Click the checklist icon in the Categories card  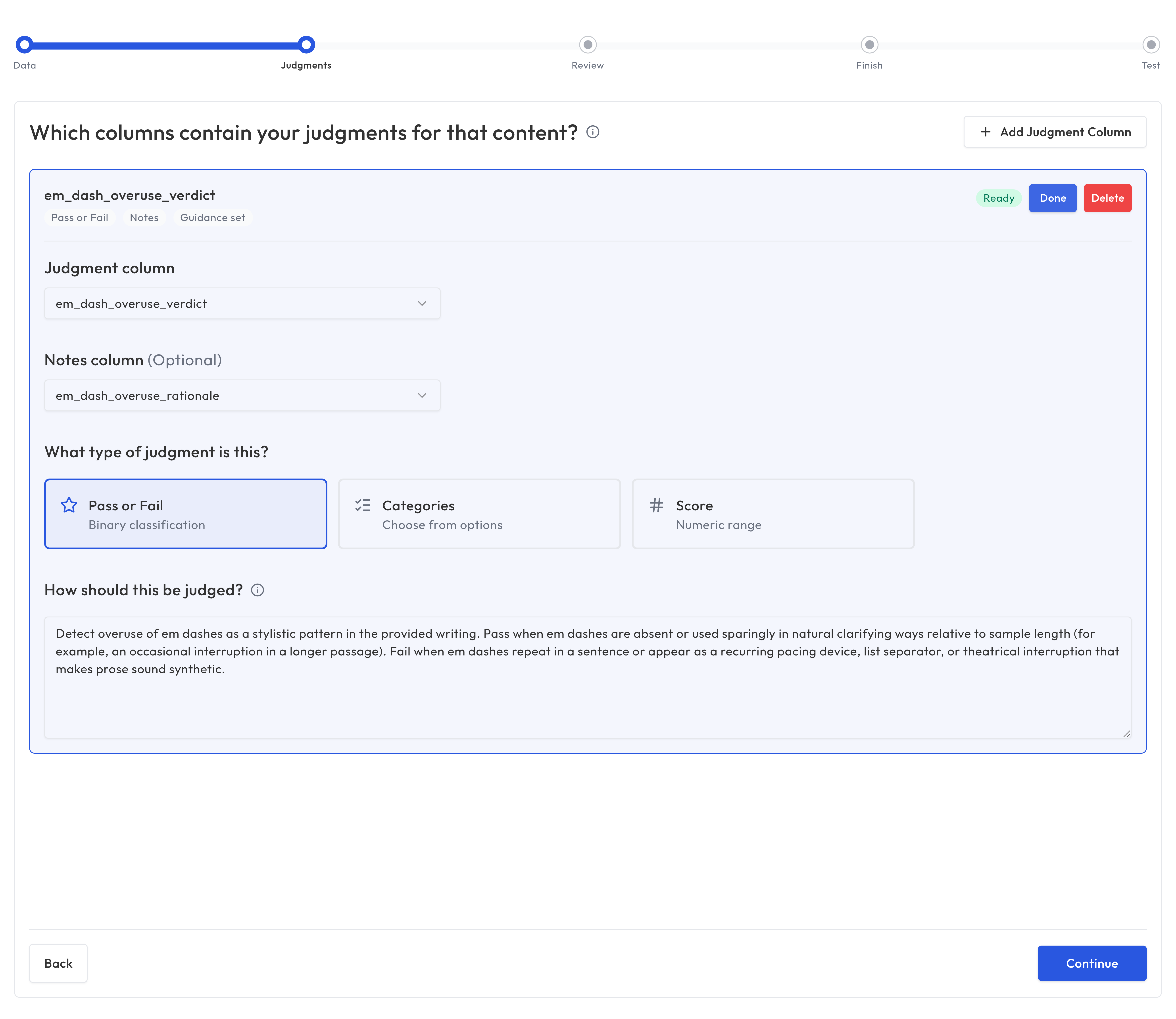pos(362,505)
